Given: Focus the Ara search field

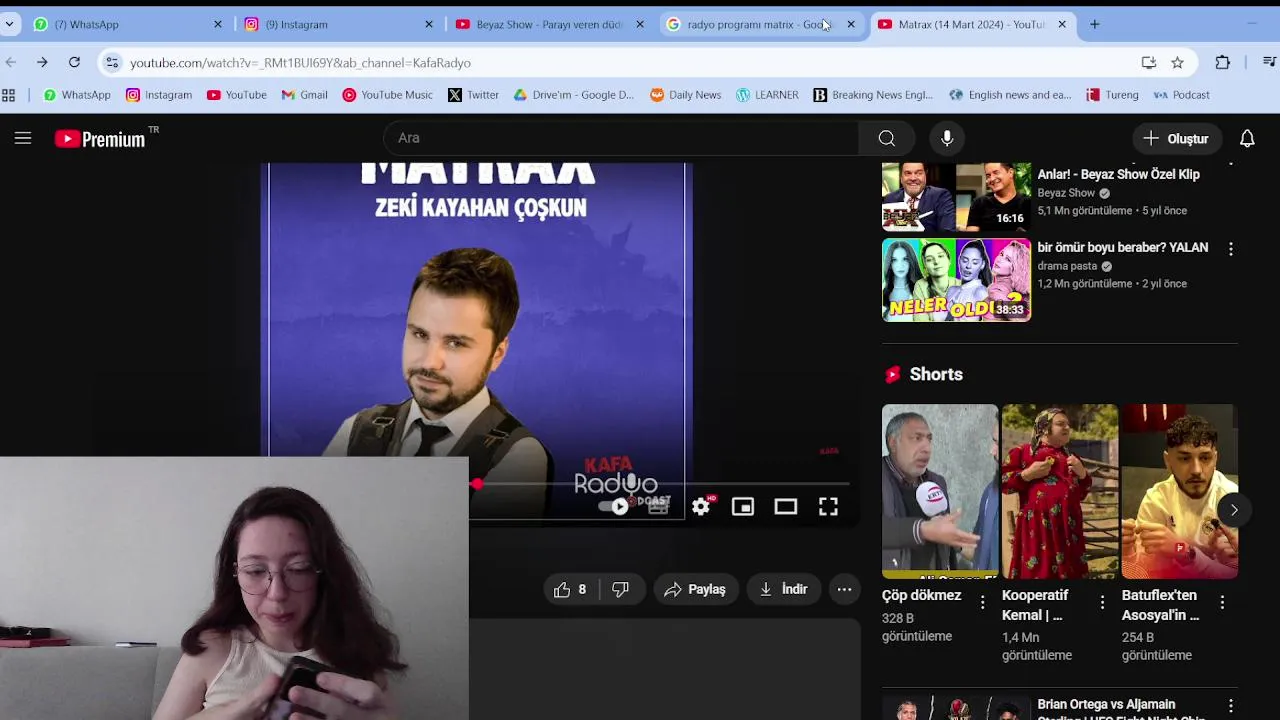Looking at the screenshot, I should point(620,138).
